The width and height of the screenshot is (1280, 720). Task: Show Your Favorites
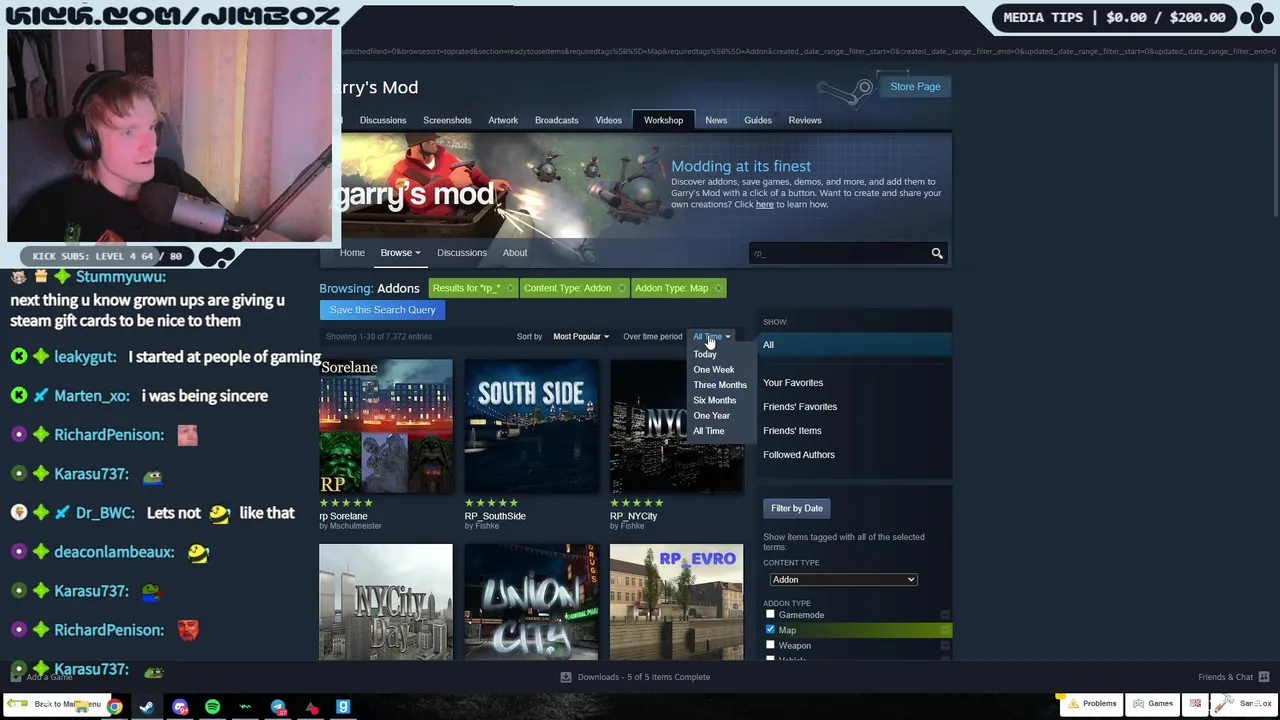(x=793, y=383)
